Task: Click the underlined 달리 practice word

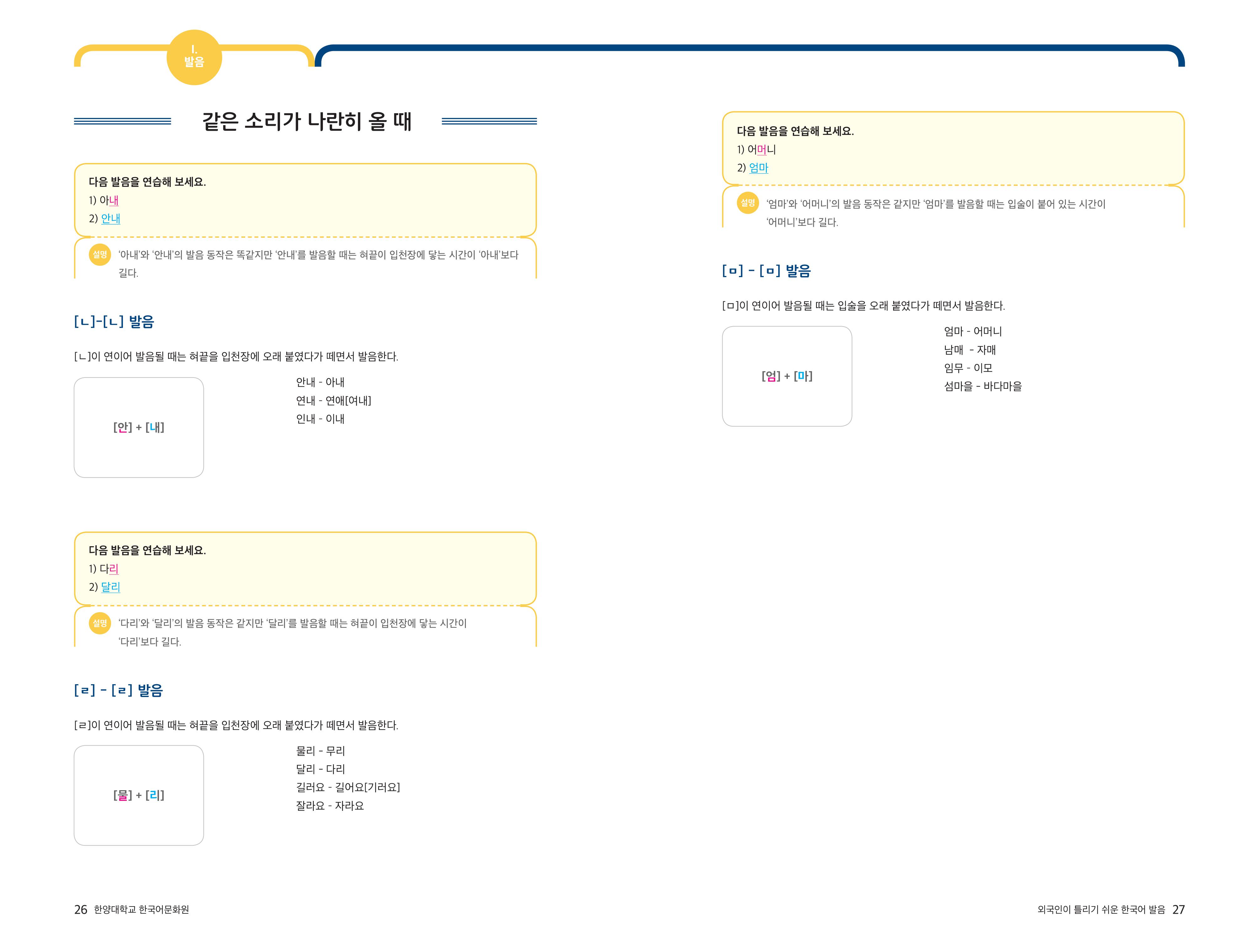Action: tap(110, 587)
